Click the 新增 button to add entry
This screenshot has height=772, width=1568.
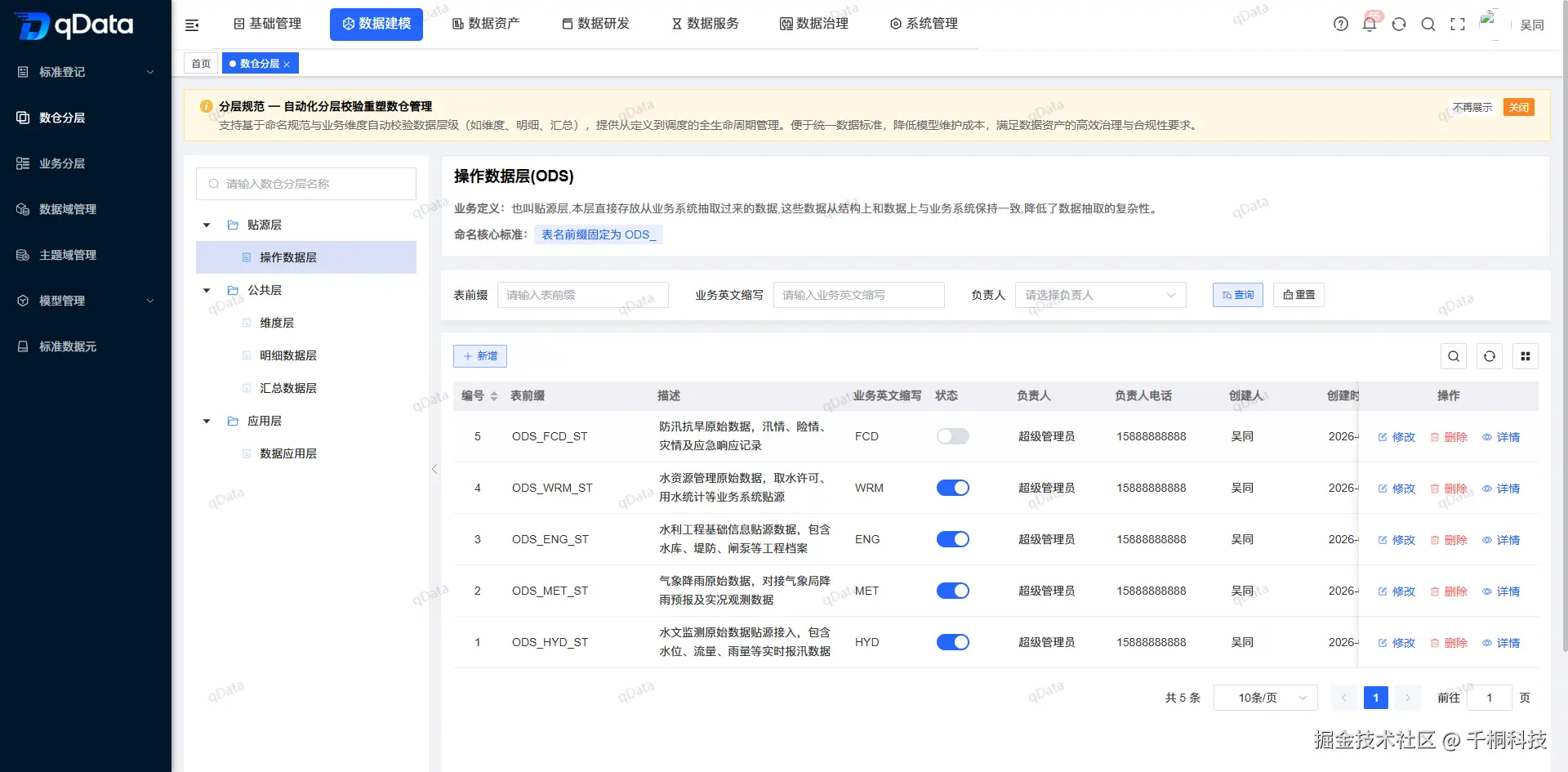[x=480, y=356]
